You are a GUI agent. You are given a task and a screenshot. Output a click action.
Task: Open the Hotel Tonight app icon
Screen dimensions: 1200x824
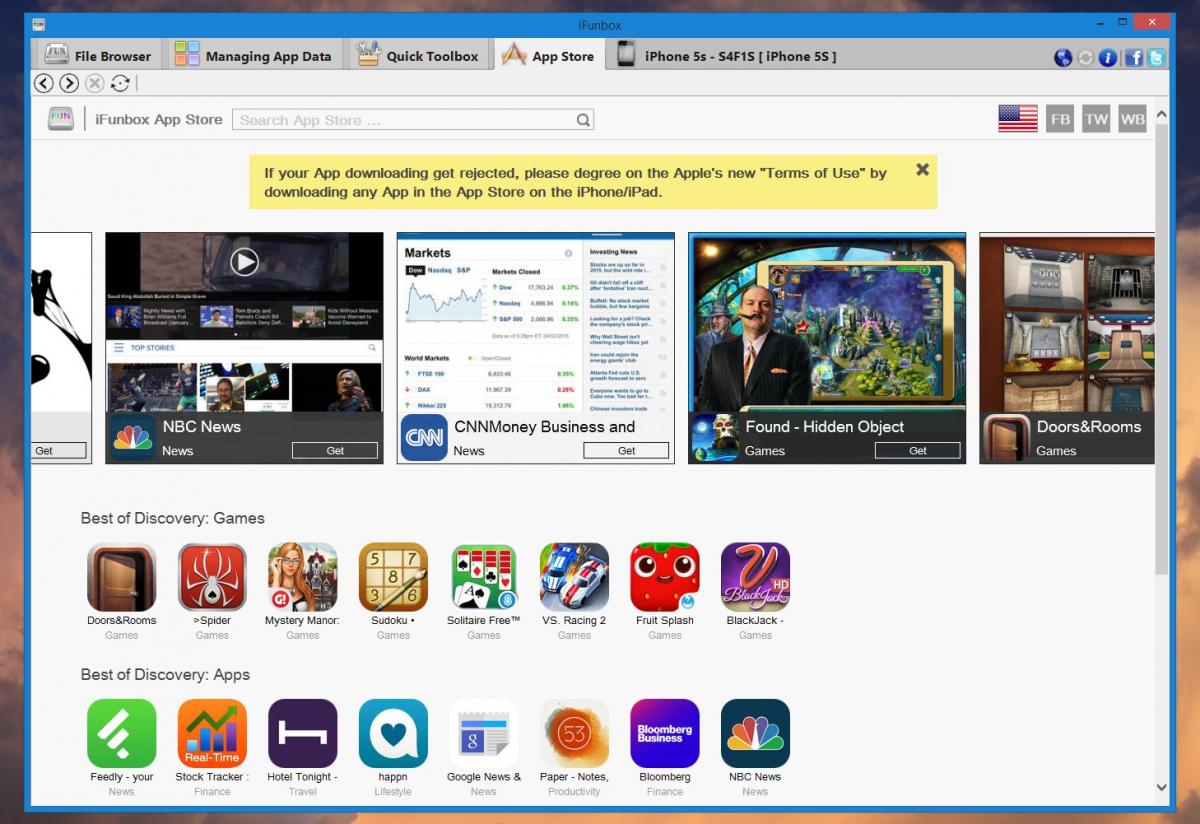303,733
